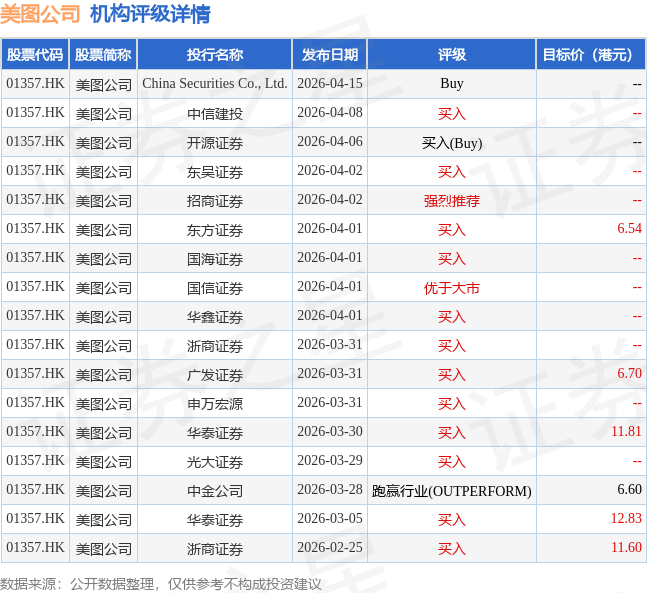647x593 pixels.
Task: Select the 目标价(港元) column header
Action: coord(591,54)
